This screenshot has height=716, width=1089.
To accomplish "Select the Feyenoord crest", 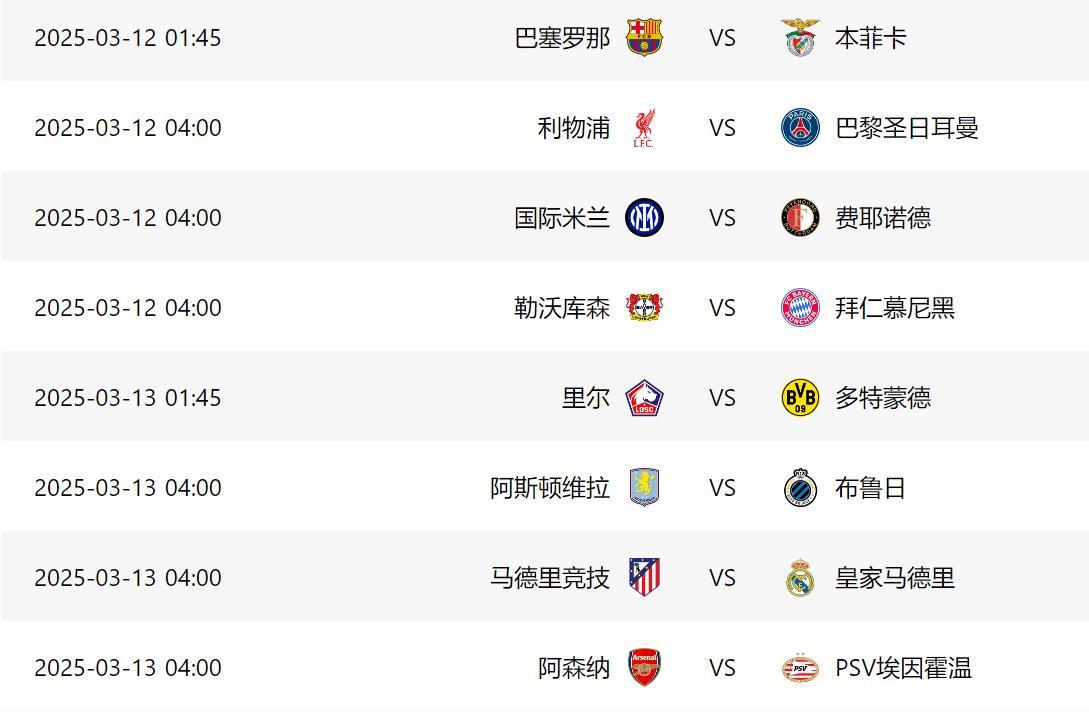I will pyautogui.click(x=800, y=218).
